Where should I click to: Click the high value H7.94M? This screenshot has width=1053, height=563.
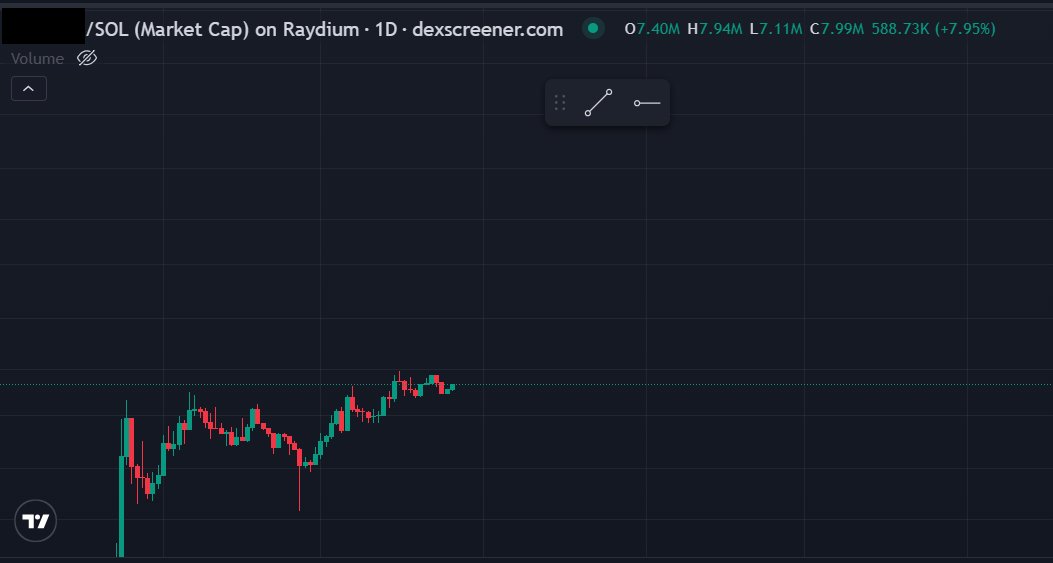[x=715, y=29]
